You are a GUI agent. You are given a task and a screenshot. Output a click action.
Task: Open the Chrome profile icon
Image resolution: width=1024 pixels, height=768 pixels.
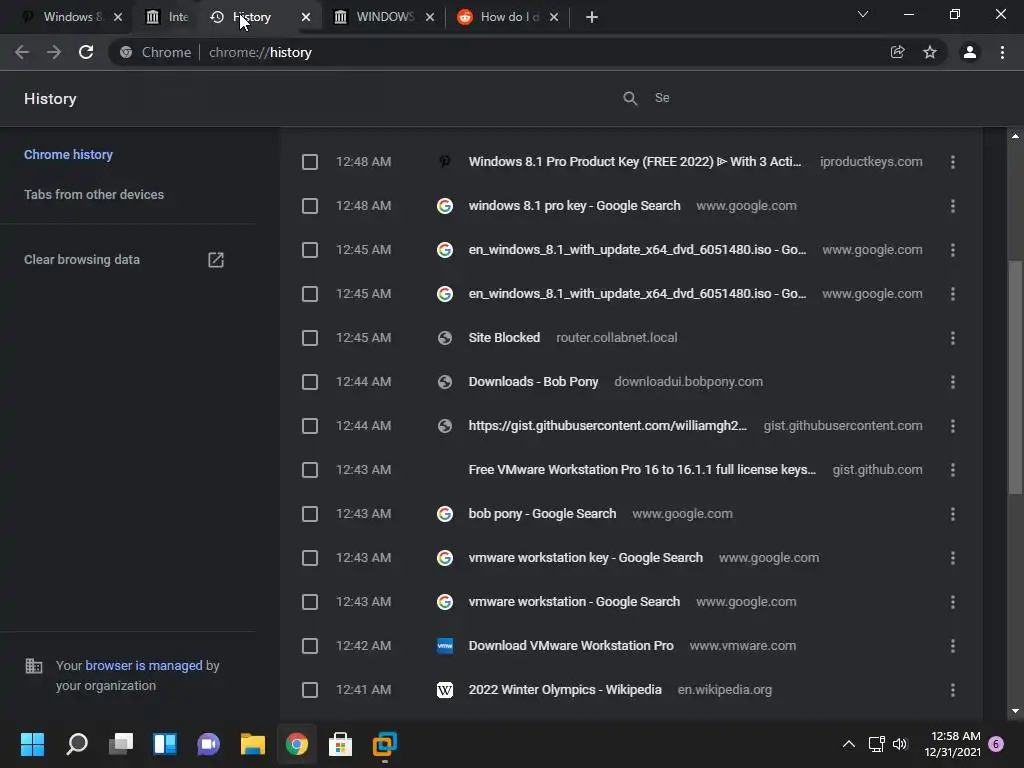point(970,52)
